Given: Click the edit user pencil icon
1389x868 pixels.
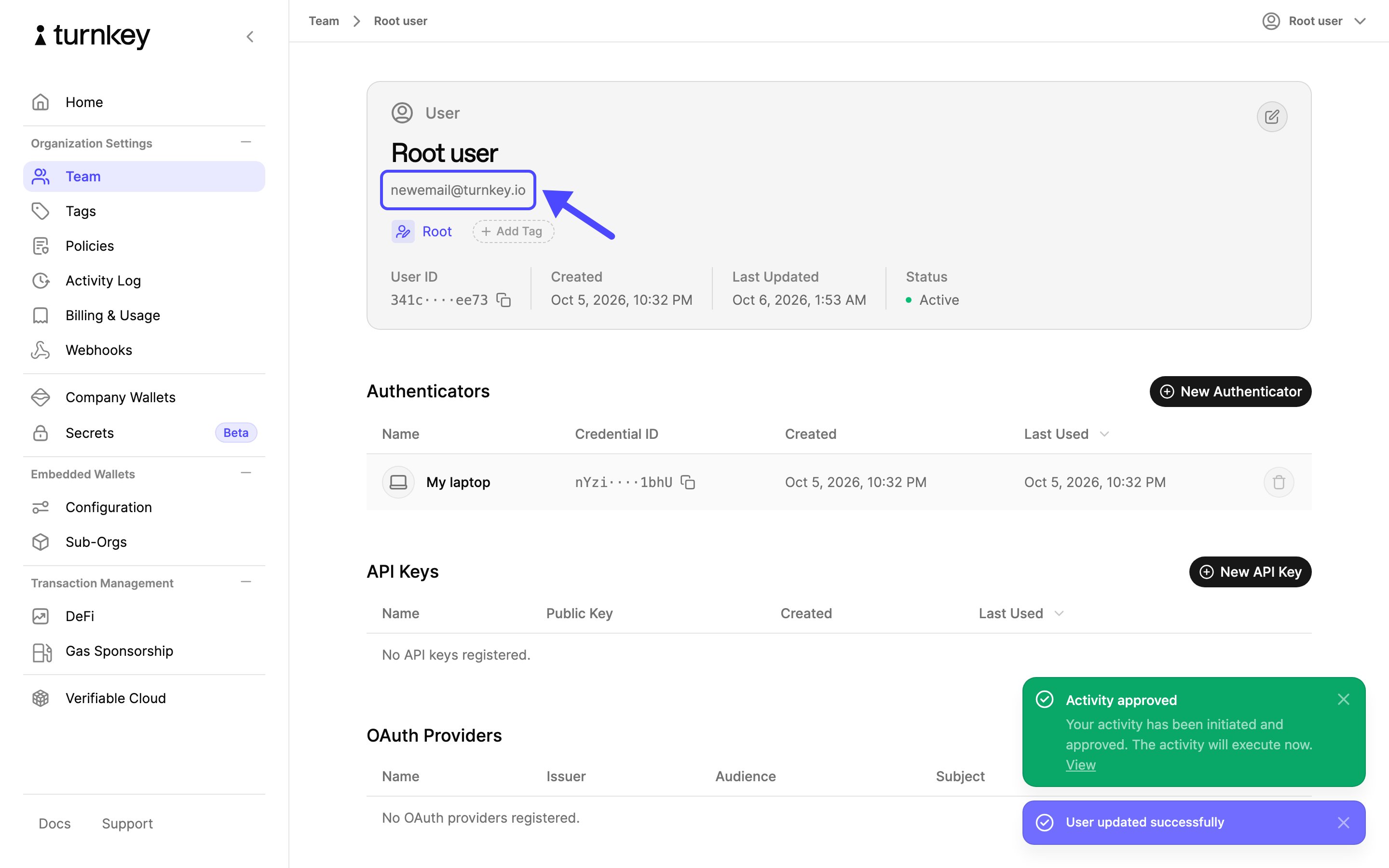Looking at the screenshot, I should 1271,117.
